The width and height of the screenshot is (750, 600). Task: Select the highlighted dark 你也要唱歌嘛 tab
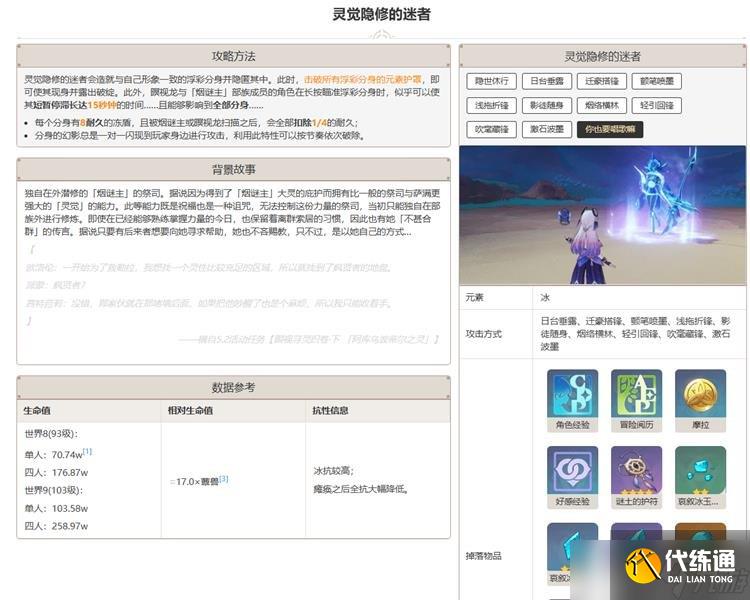[x=610, y=129]
